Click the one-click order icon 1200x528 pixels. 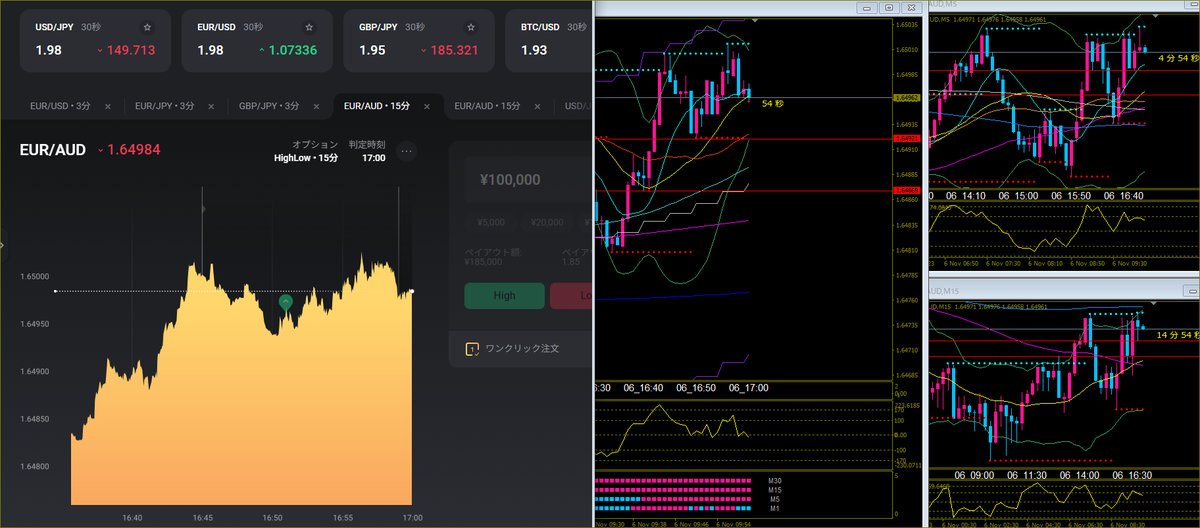(x=472, y=349)
